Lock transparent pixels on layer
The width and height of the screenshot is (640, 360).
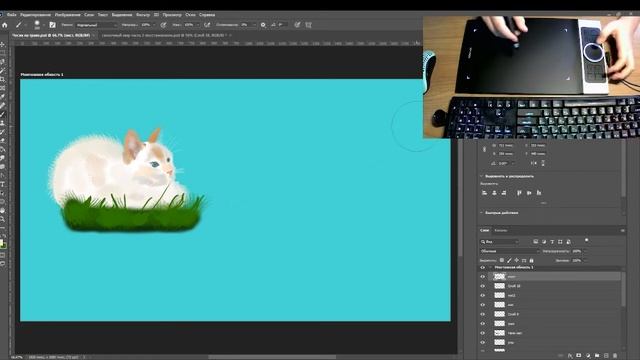pos(502,260)
